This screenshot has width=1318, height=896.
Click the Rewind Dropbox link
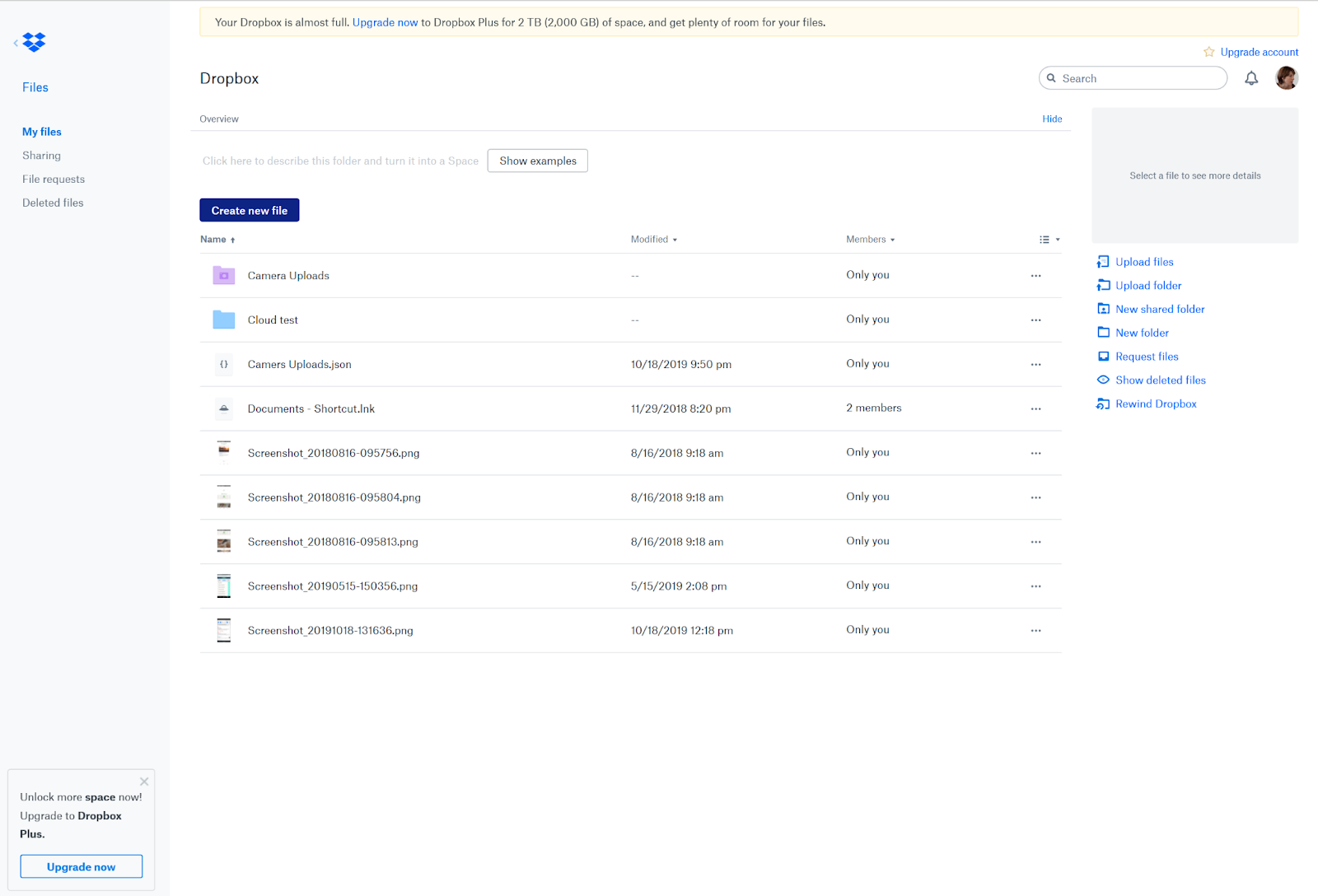tap(1156, 404)
